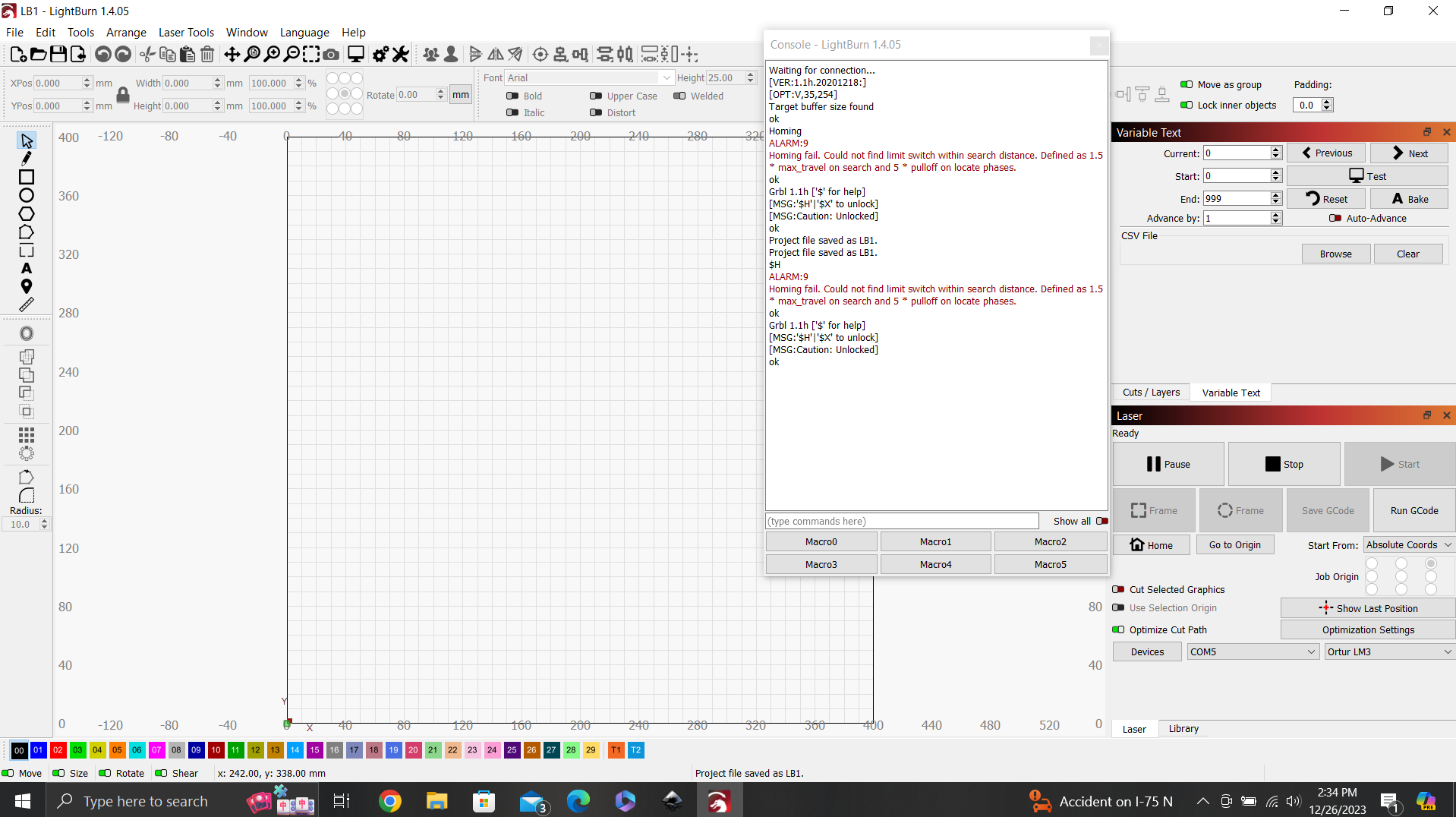Open the Settings gear icon
Image resolution: width=1456 pixels, height=817 pixels.
click(380, 54)
